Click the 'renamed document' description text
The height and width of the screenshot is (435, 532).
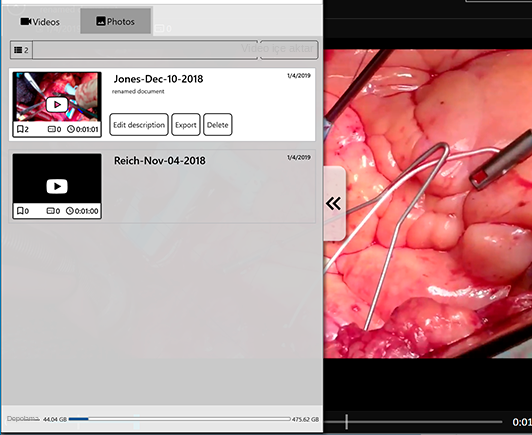coord(138,91)
